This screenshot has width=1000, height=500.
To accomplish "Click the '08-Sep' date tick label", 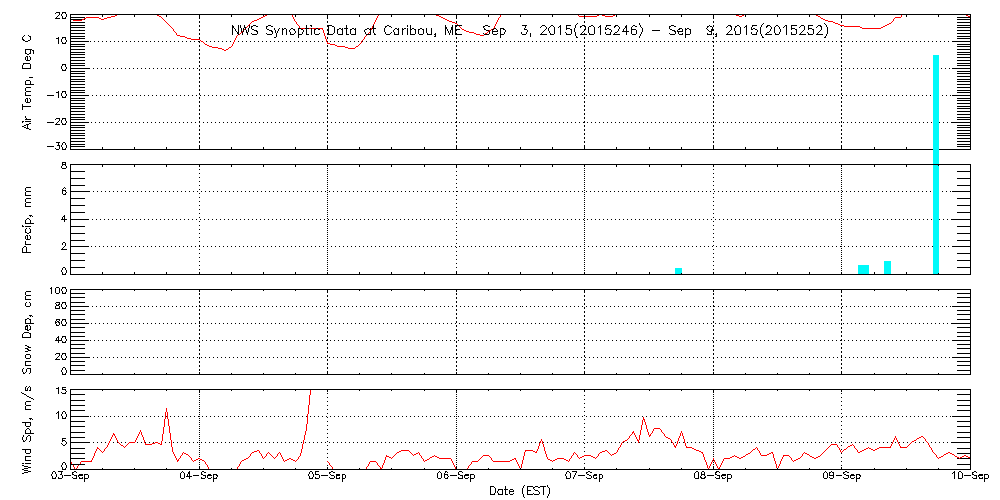I will click(x=713, y=478).
